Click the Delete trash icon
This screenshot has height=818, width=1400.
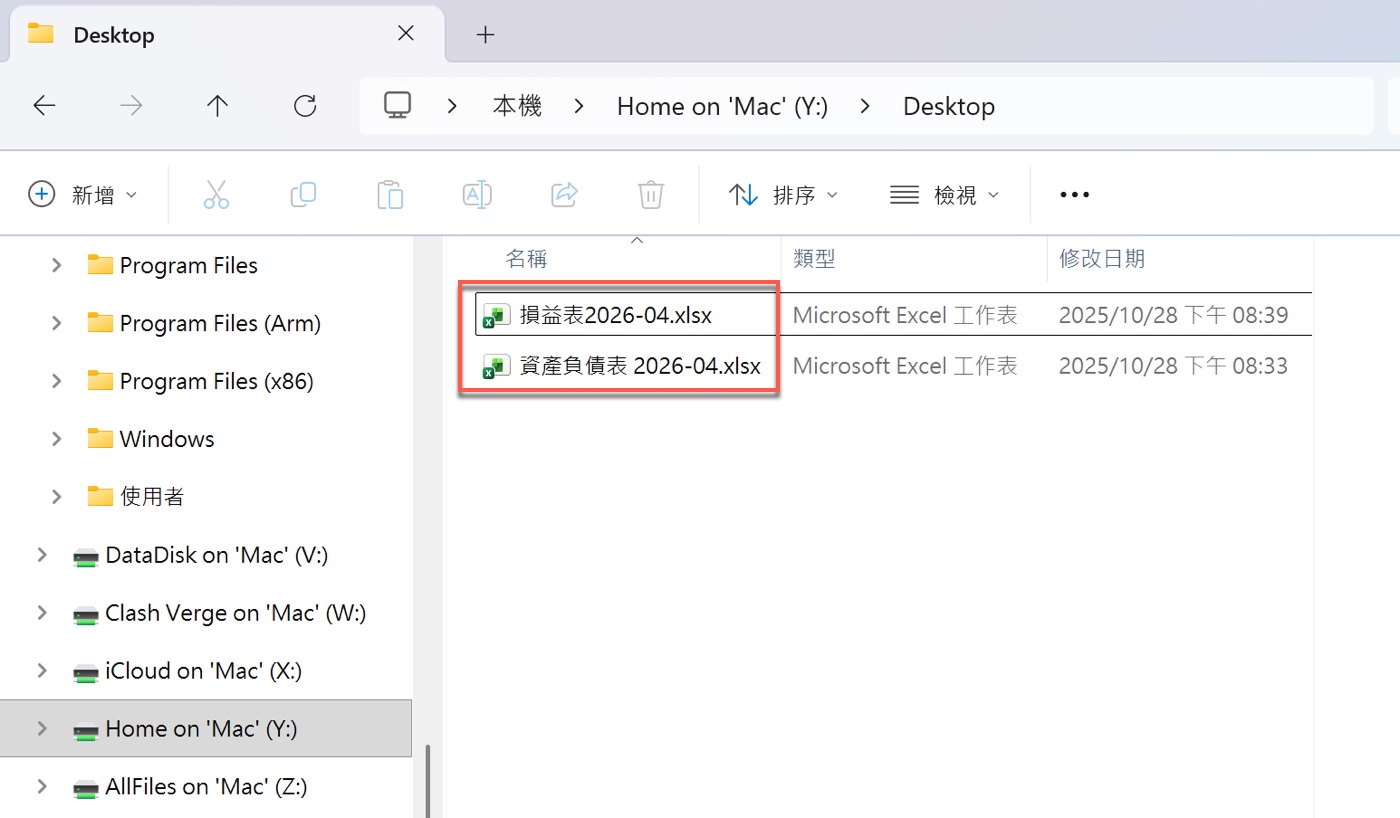pyautogui.click(x=651, y=194)
